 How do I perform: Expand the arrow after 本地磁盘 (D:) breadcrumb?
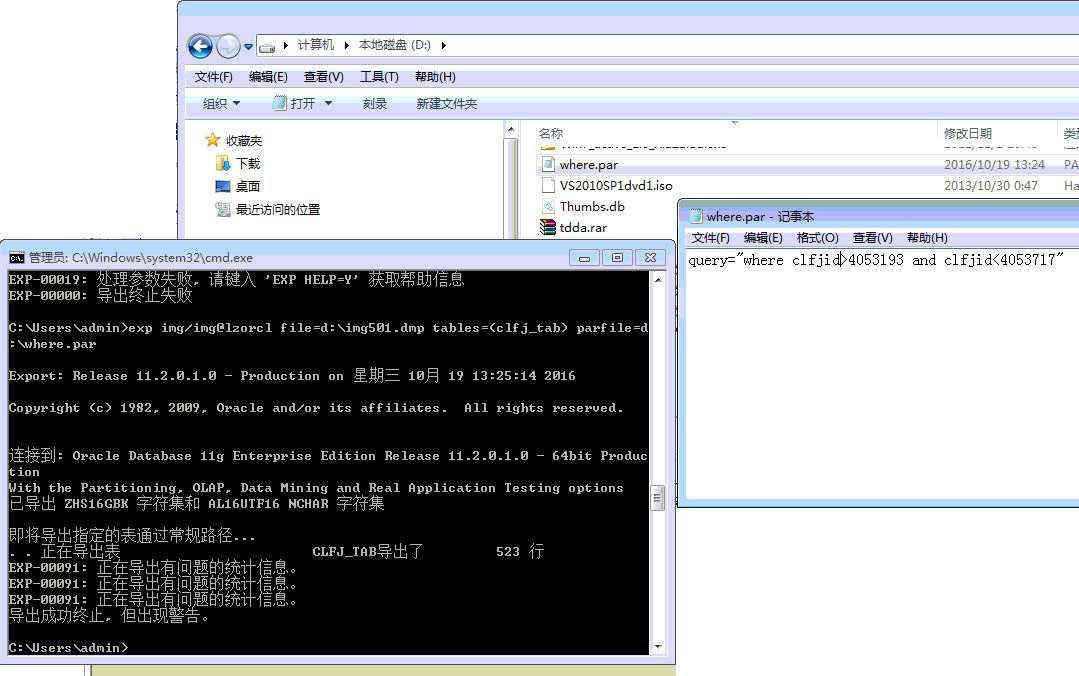[443, 45]
